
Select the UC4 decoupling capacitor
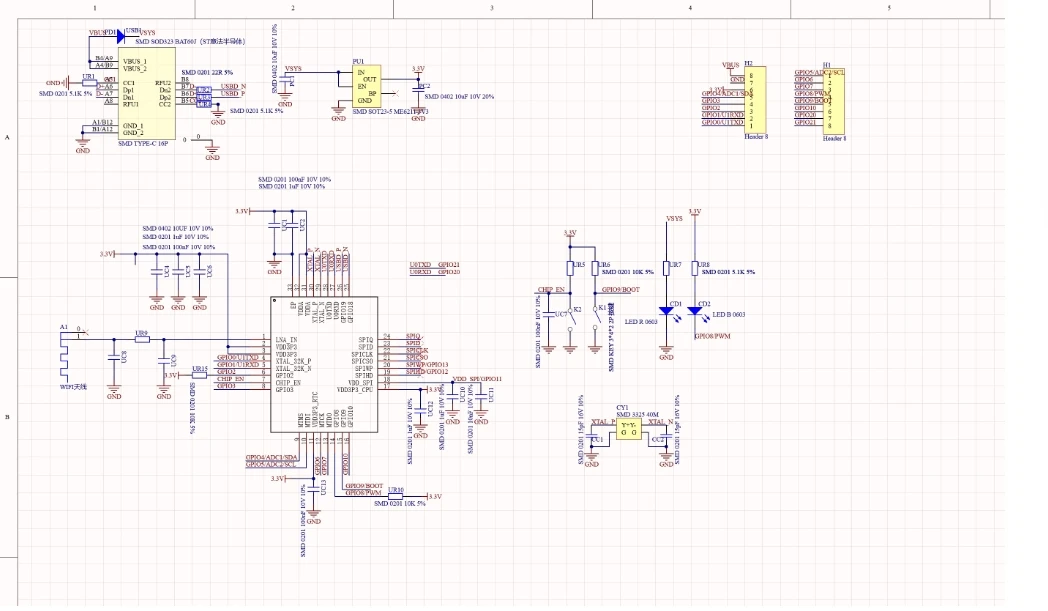click(156, 270)
